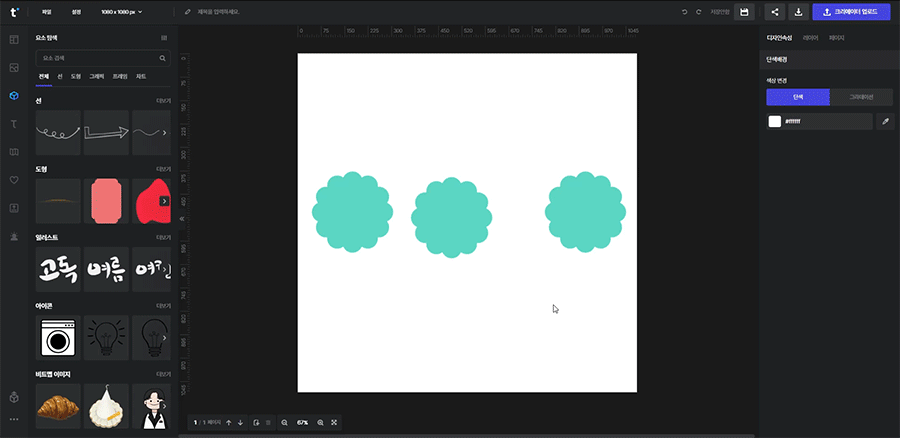
Task: Click the save icon in the top bar
Action: [x=743, y=12]
